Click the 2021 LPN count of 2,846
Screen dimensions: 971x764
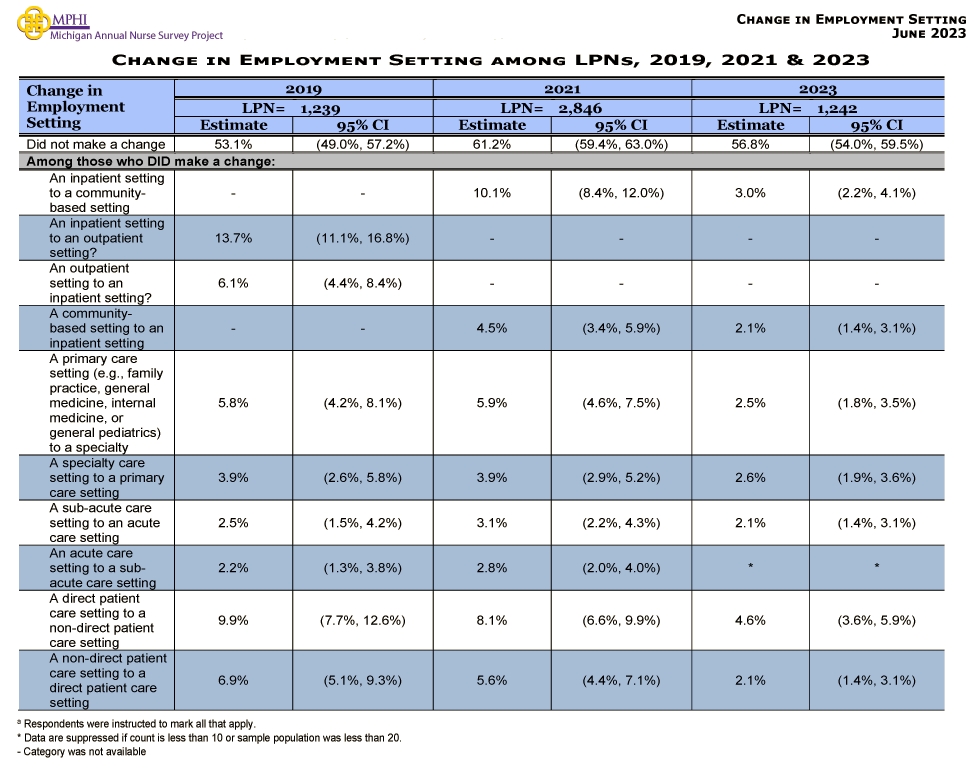(580, 108)
